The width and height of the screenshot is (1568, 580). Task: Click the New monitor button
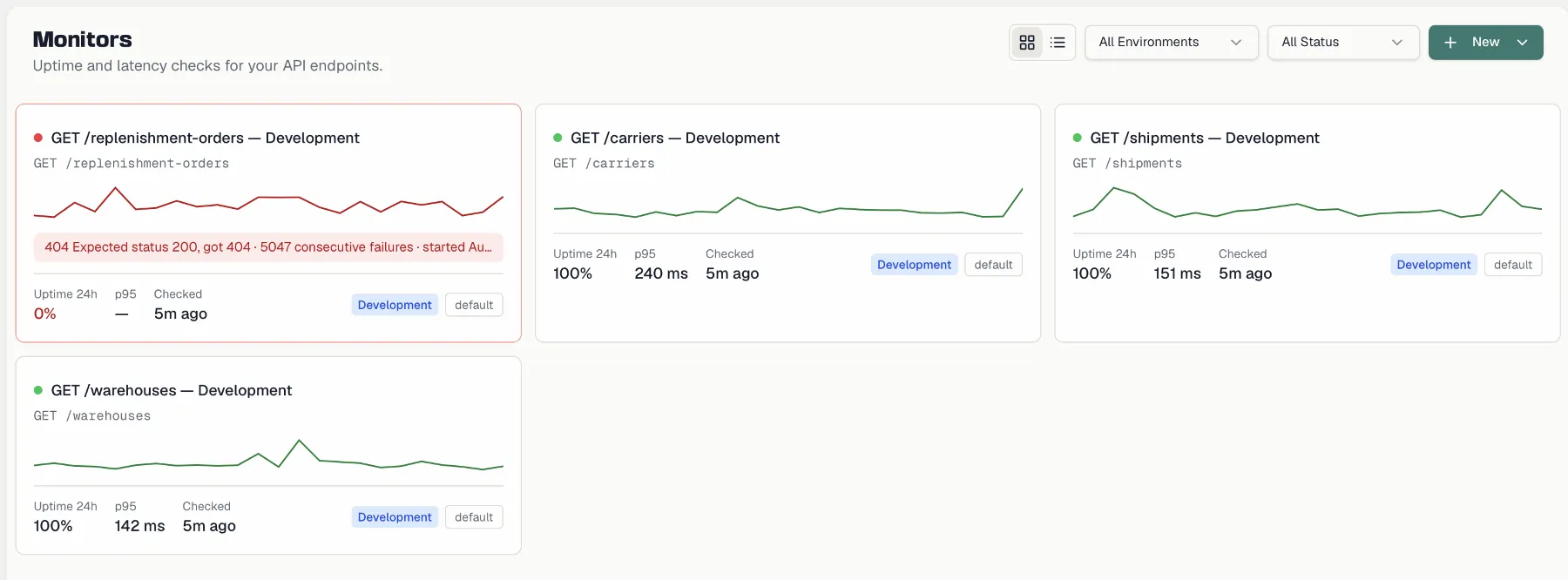pyautogui.click(x=1485, y=42)
